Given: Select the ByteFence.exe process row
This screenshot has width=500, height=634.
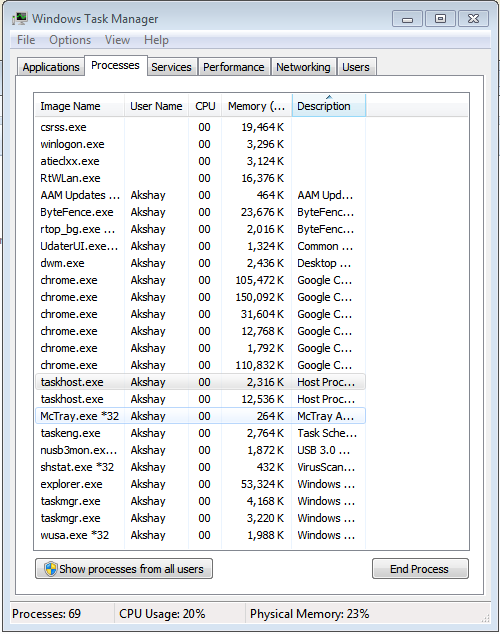Looking at the screenshot, I should pyautogui.click(x=200, y=212).
